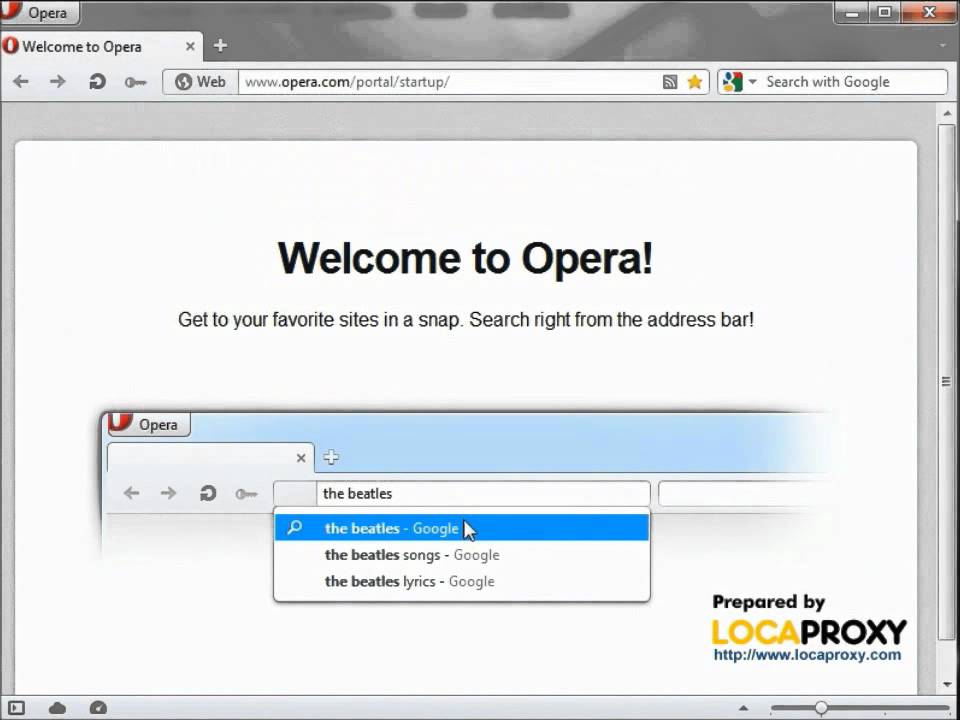Click the page scrollbar up arrow
The image size is (960, 720).
(947, 114)
